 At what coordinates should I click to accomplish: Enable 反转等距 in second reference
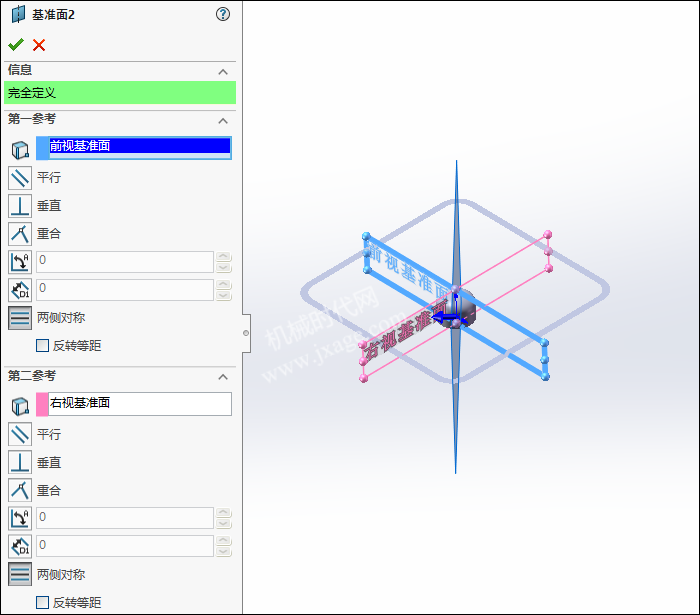[42, 603]
